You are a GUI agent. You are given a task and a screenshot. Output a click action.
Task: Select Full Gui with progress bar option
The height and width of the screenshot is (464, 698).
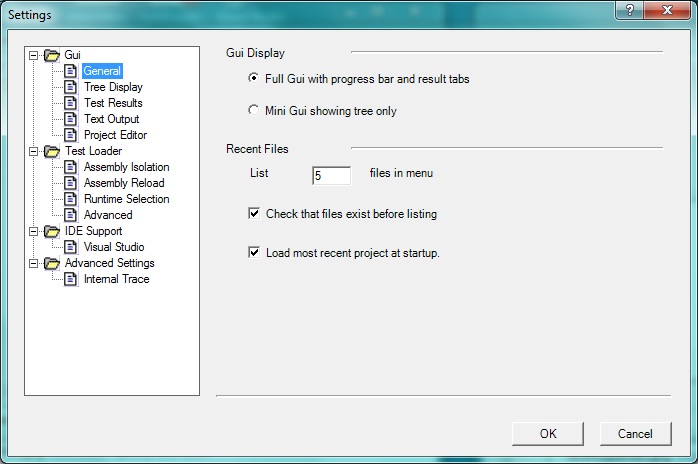point(253,79)
